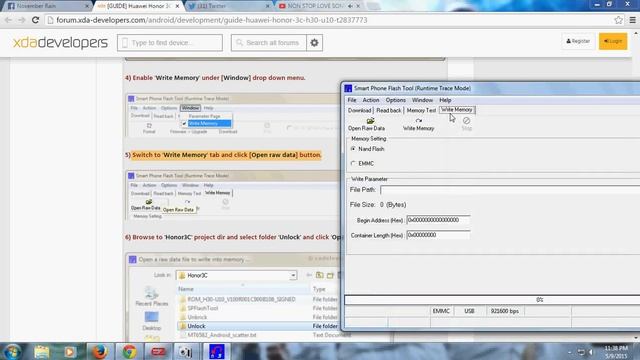Select the Write Memory tab
The width and height of the screenshot is (640, 360).
457,110
